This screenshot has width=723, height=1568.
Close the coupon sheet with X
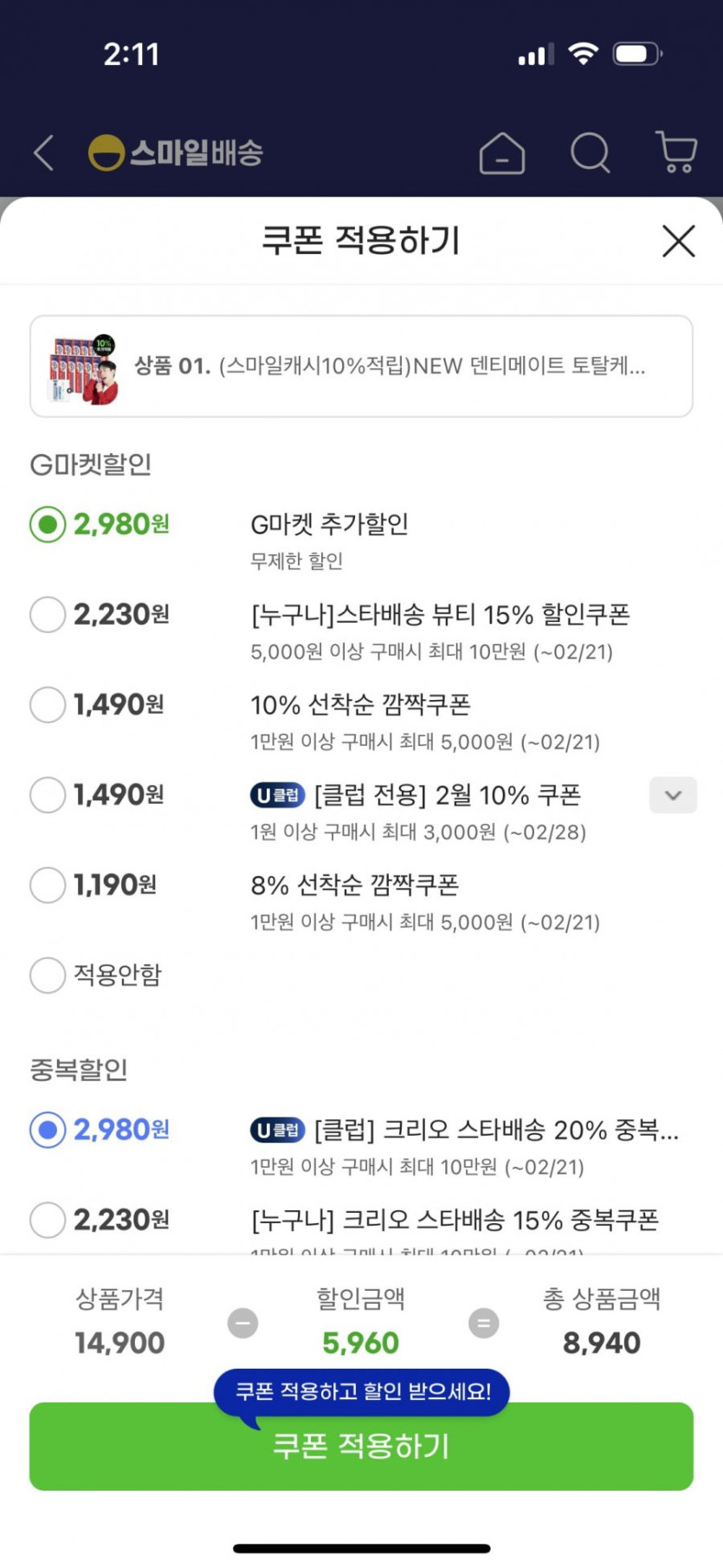[x=679, y=241]
